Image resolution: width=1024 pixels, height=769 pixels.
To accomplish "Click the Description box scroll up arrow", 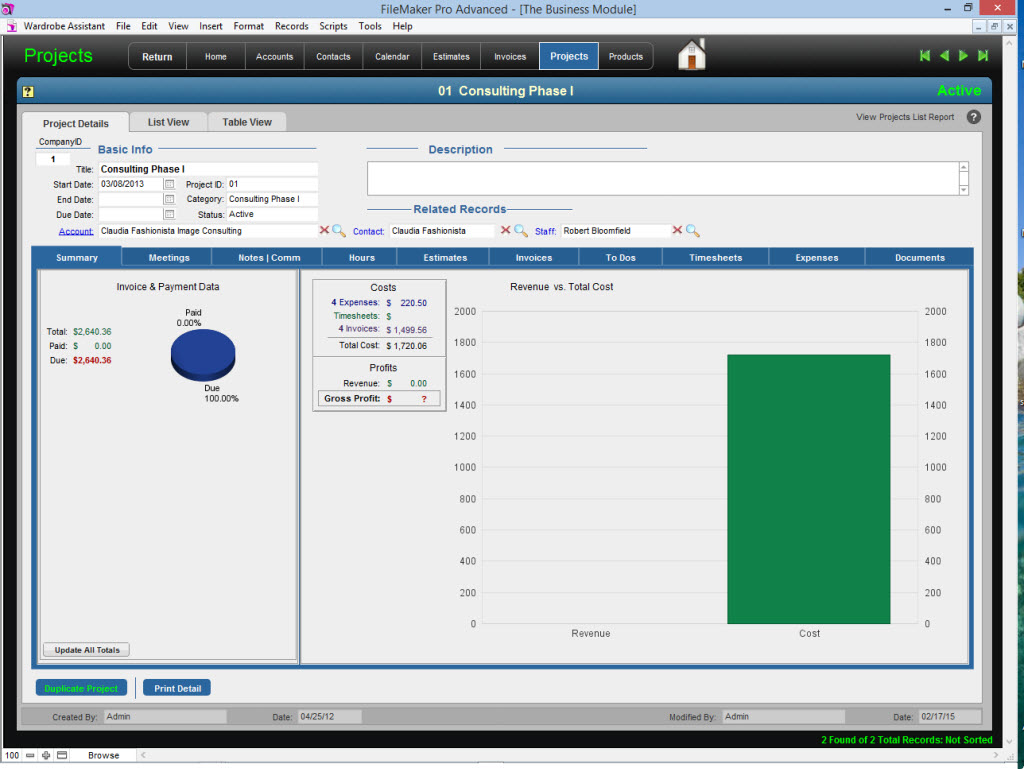I will 963,167.
